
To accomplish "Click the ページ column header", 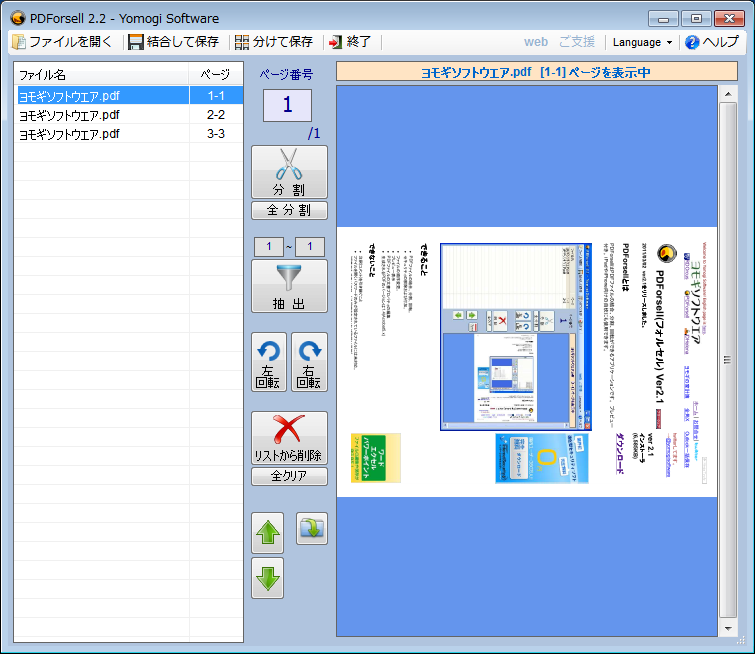I will coord(216,75).
